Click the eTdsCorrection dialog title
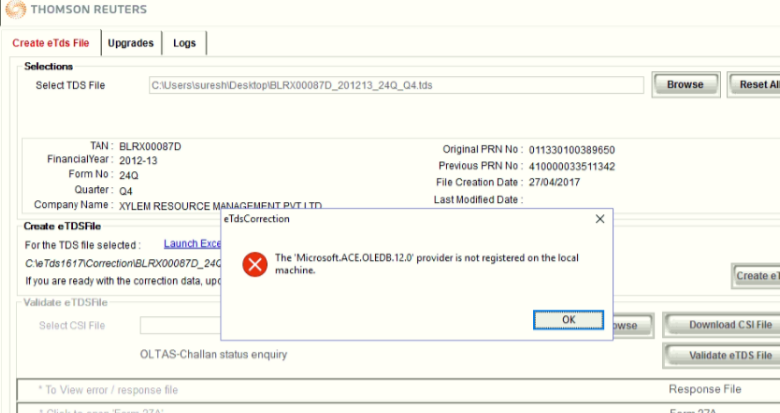The image size is (780, 413). click(257, 219)
